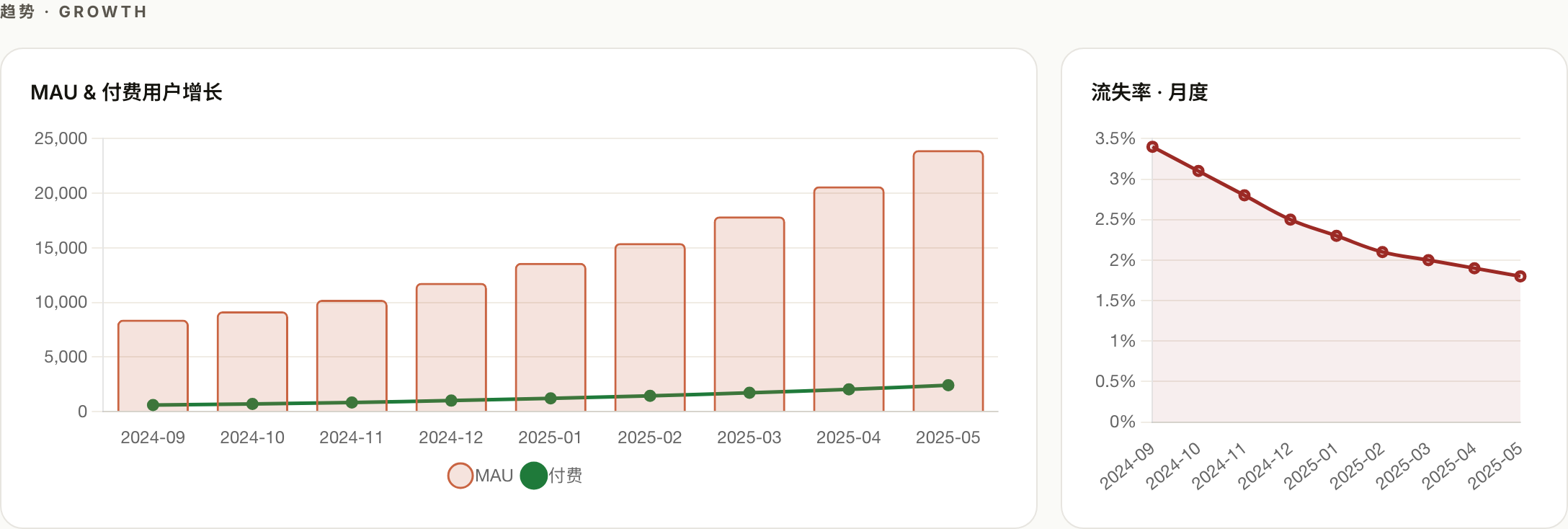The height and width of the screenshot is (529, 1568).
Task: Select the 2025-05 MAU bar
Action: (x=948, y=281)
